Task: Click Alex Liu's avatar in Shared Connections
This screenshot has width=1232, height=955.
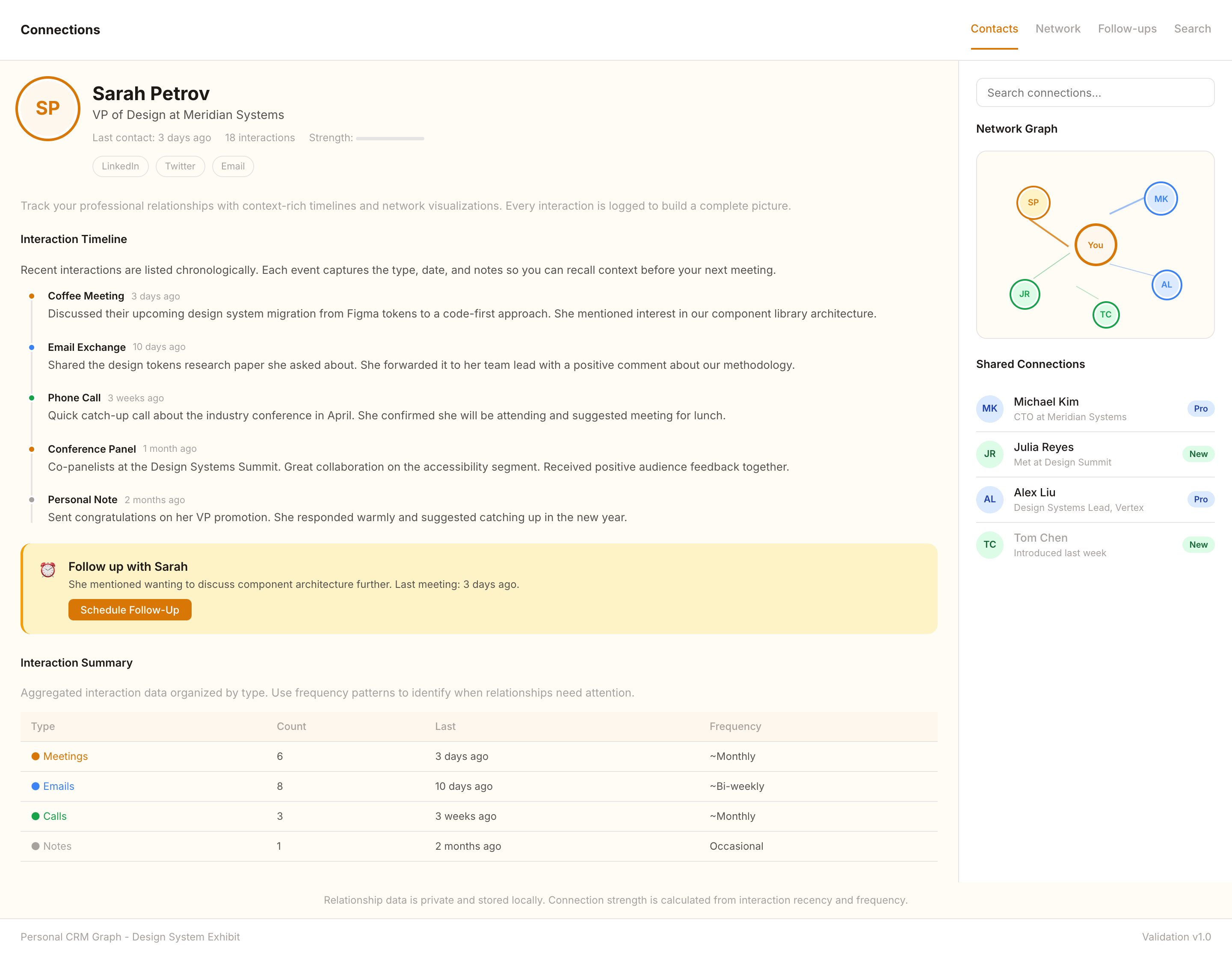Action: coord(989,499)
